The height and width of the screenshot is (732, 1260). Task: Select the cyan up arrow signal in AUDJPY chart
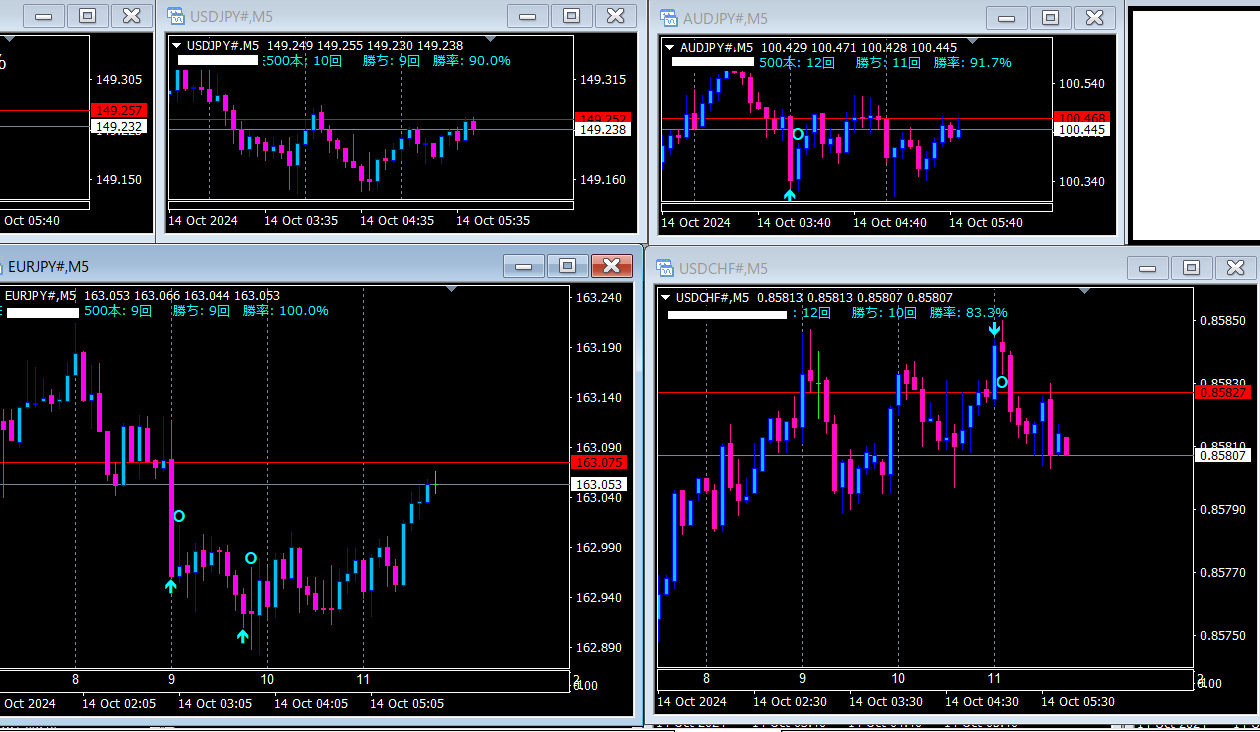[x=790, y=194]
